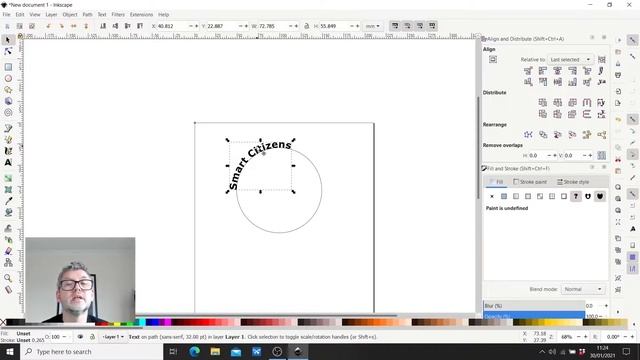The image size is (640, 360).
Task: Pick the Dropper color tool
Action: pyautogui.click(x=8, y=201)
